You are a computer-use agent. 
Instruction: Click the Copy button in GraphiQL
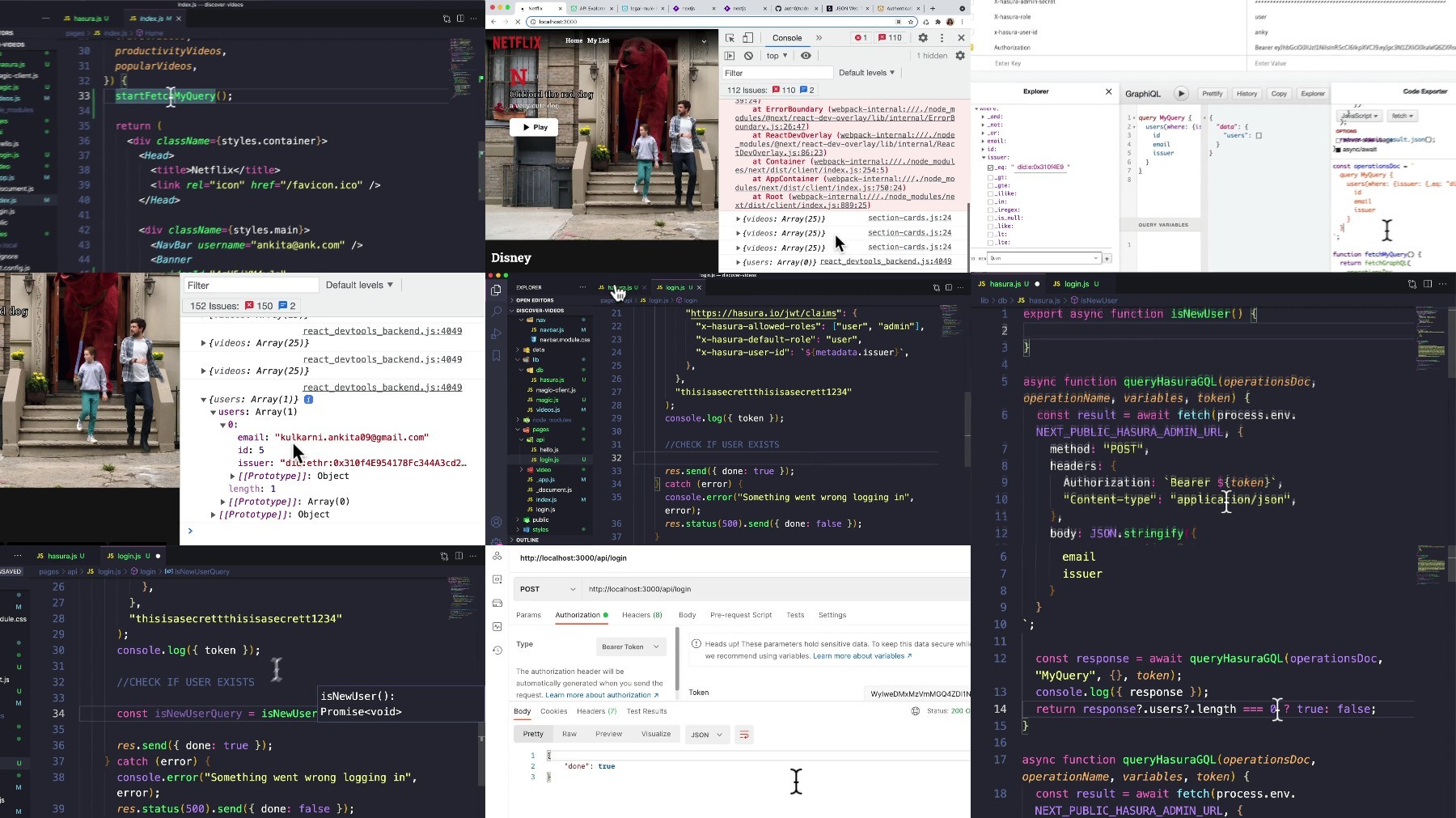coord(1279,94)
